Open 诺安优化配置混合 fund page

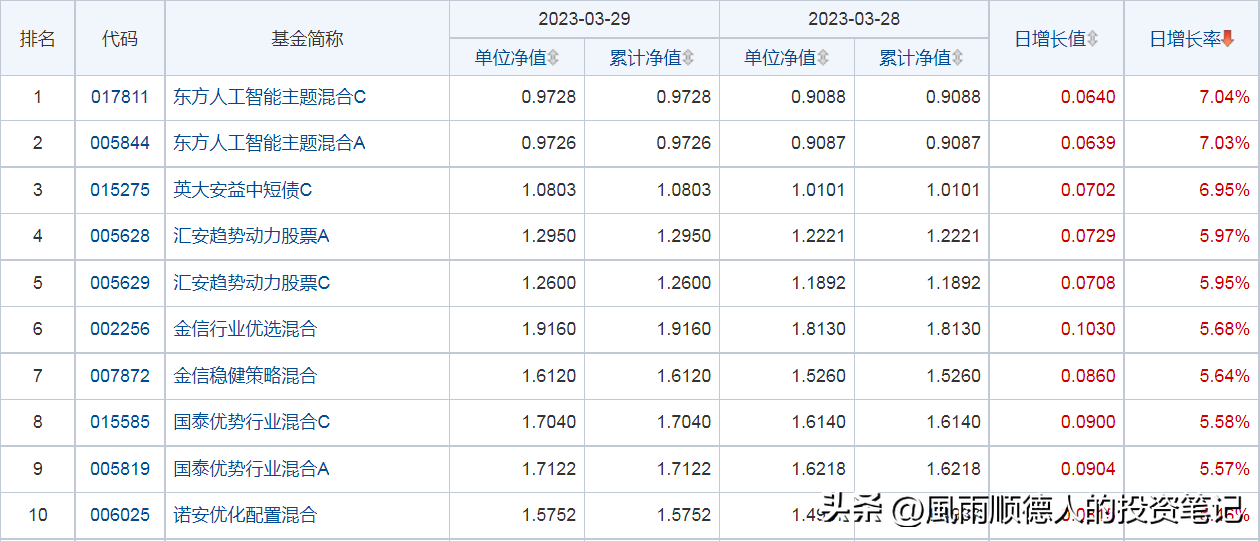(x=245, y=515)
